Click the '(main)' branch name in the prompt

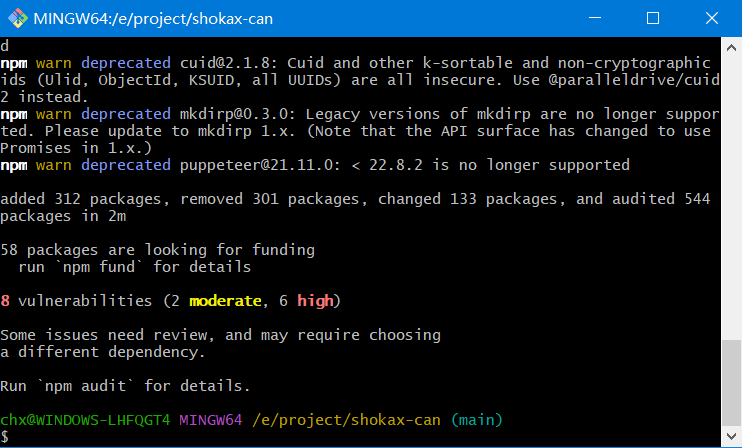pyautogui.click(x=477, y=420)
